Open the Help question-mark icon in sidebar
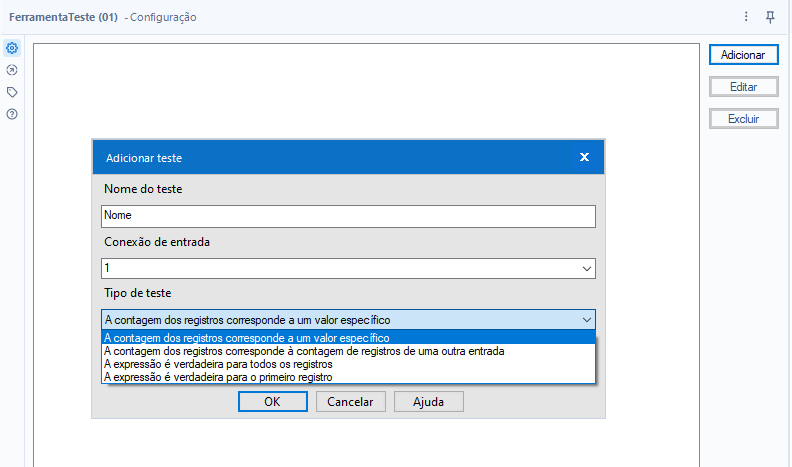Screen dimensions: 792x467 12,114
